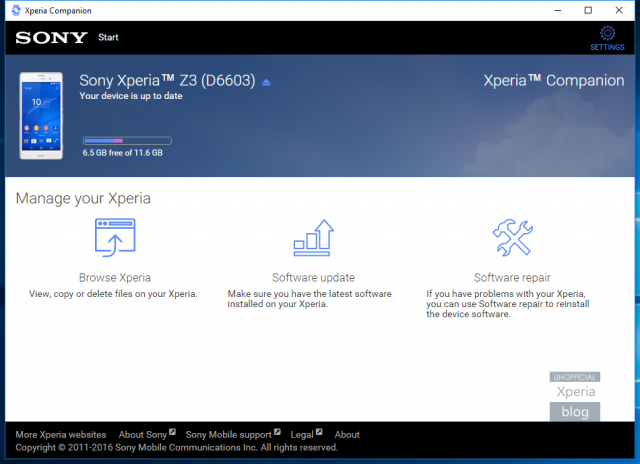Viewport: 640px width, 464px height.
Task: Click the Xperia Z3 phone thumbnail image
Action: (41, 115)
